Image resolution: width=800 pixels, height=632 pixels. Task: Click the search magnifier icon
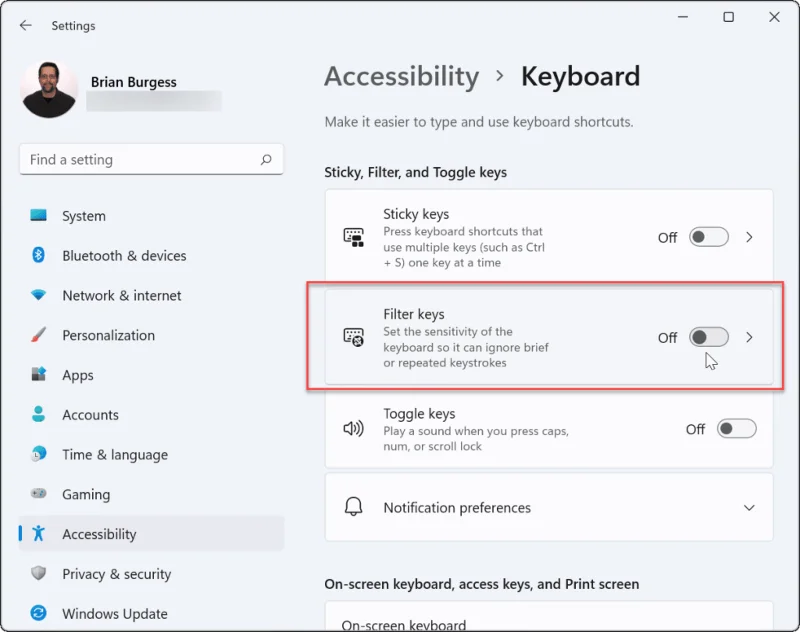(x=266, y=160)
